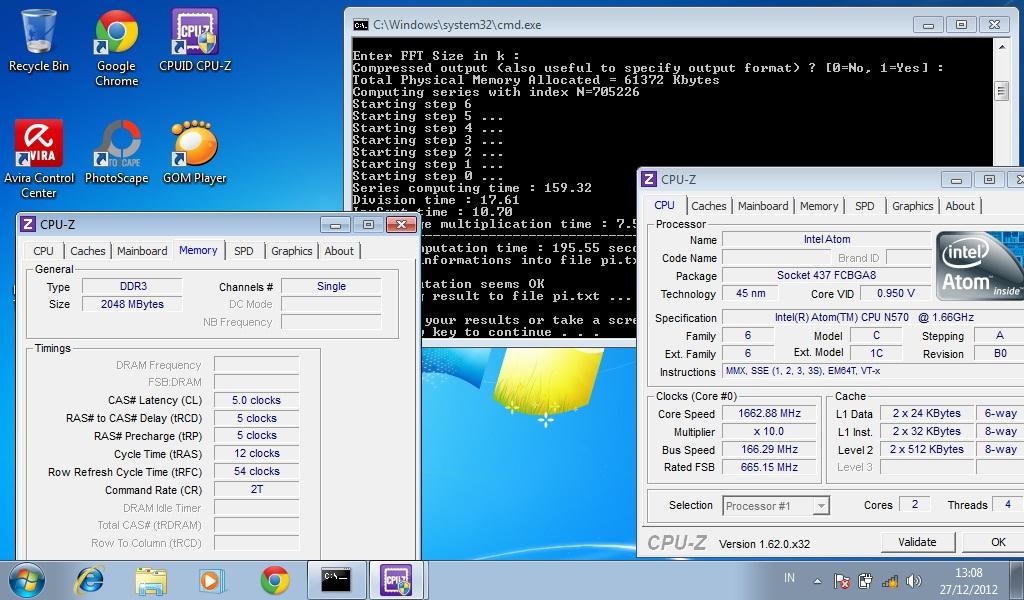
Task: Click the IN language indicator
Action: (x=790, y=578)
